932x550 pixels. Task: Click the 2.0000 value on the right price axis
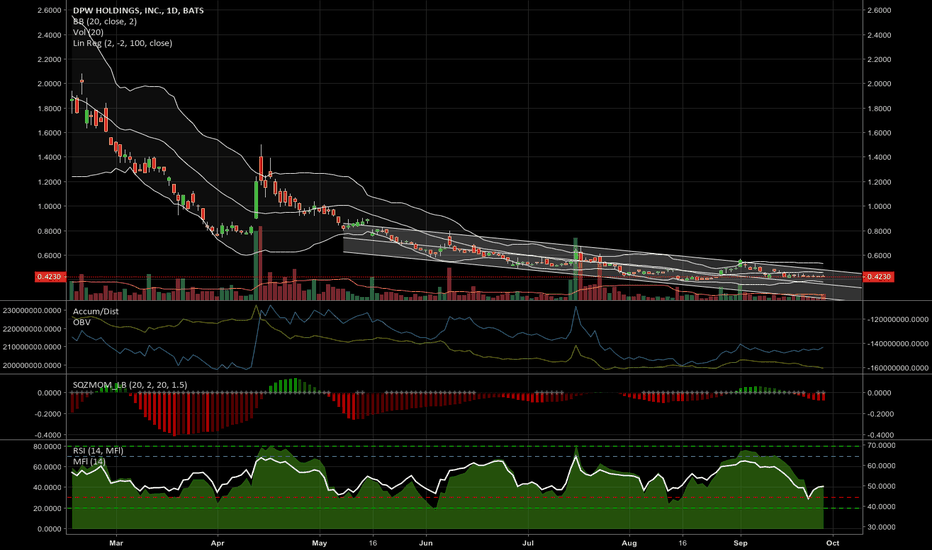coord(879,84)
